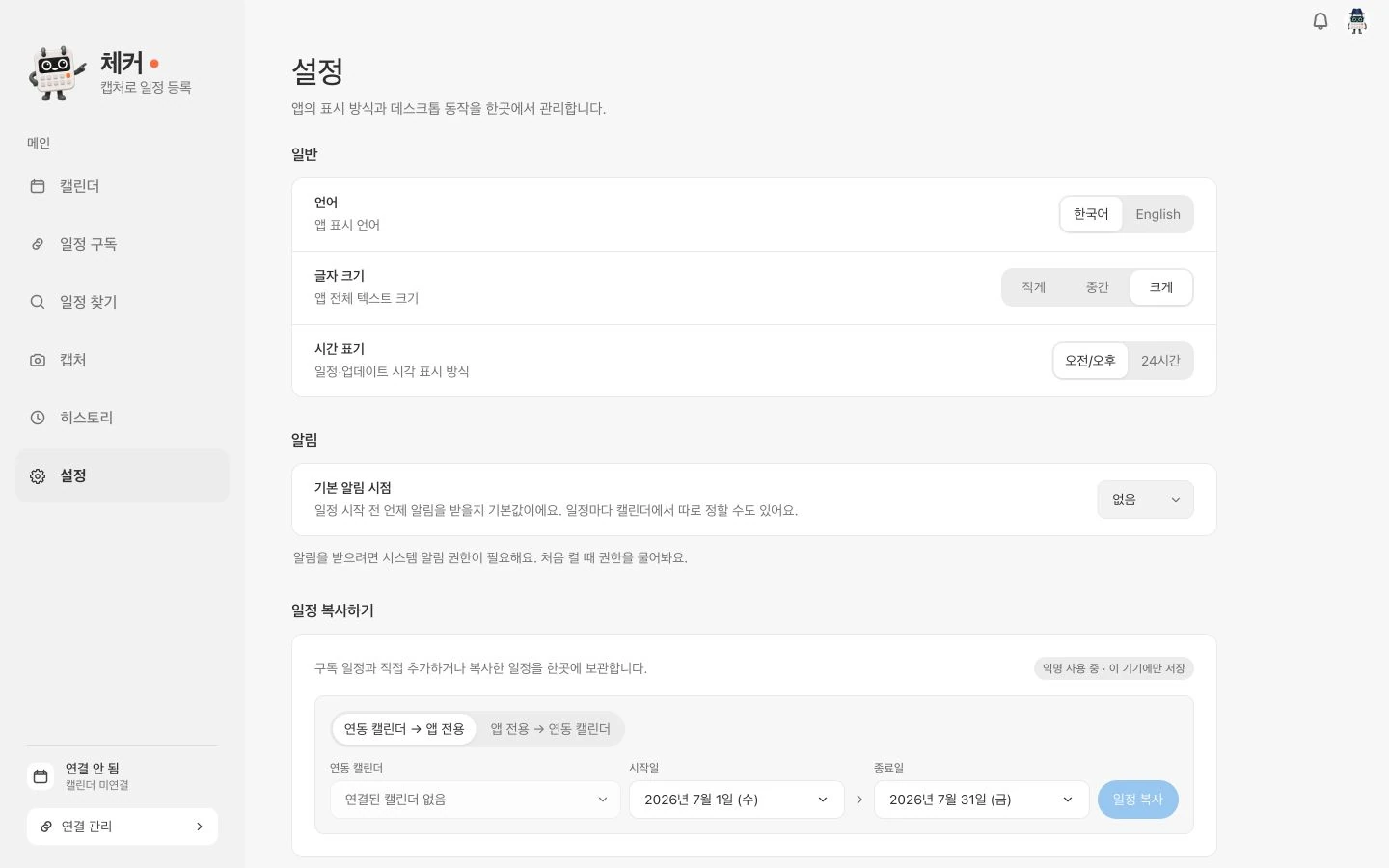The width and height of the screenshot is (1389, 868).
Task: Click the 일정 복사하기 section heading
Action: click(333, 610)
